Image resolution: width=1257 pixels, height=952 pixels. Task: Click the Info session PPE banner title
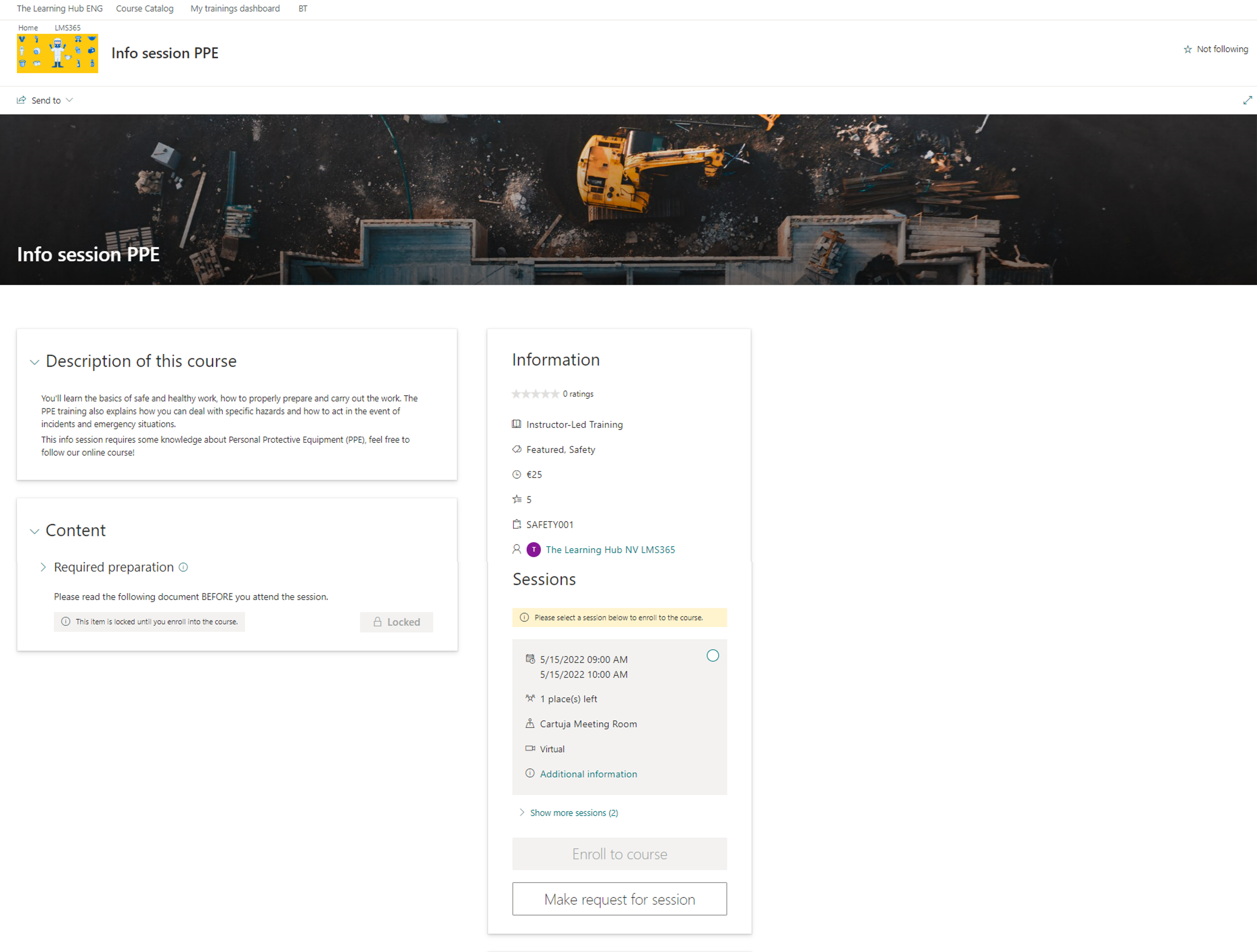pos(88,254)
